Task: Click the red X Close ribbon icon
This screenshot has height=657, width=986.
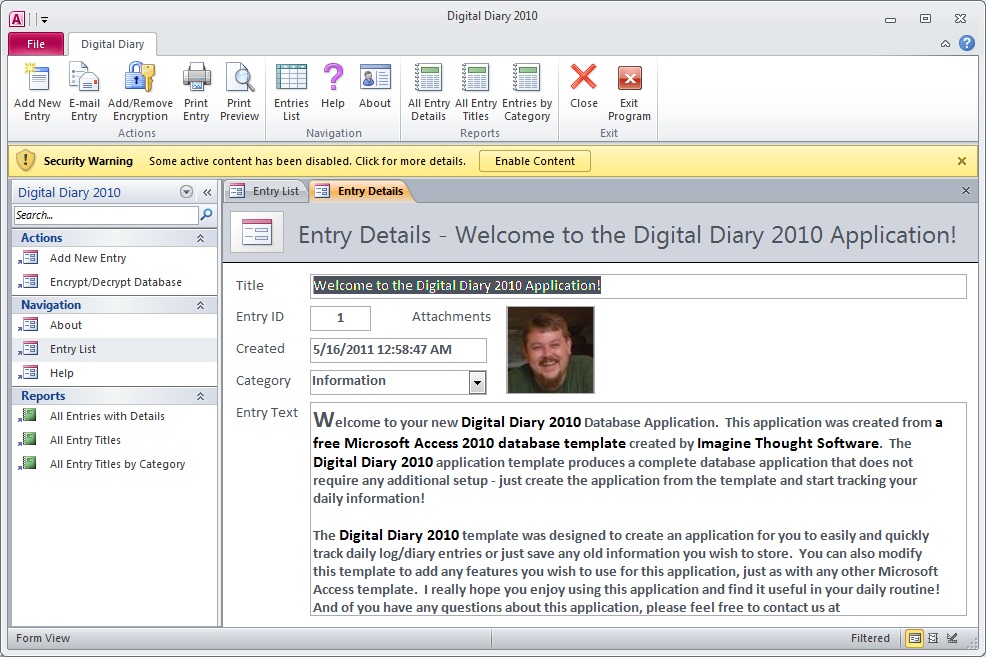Action: point(584,77)
